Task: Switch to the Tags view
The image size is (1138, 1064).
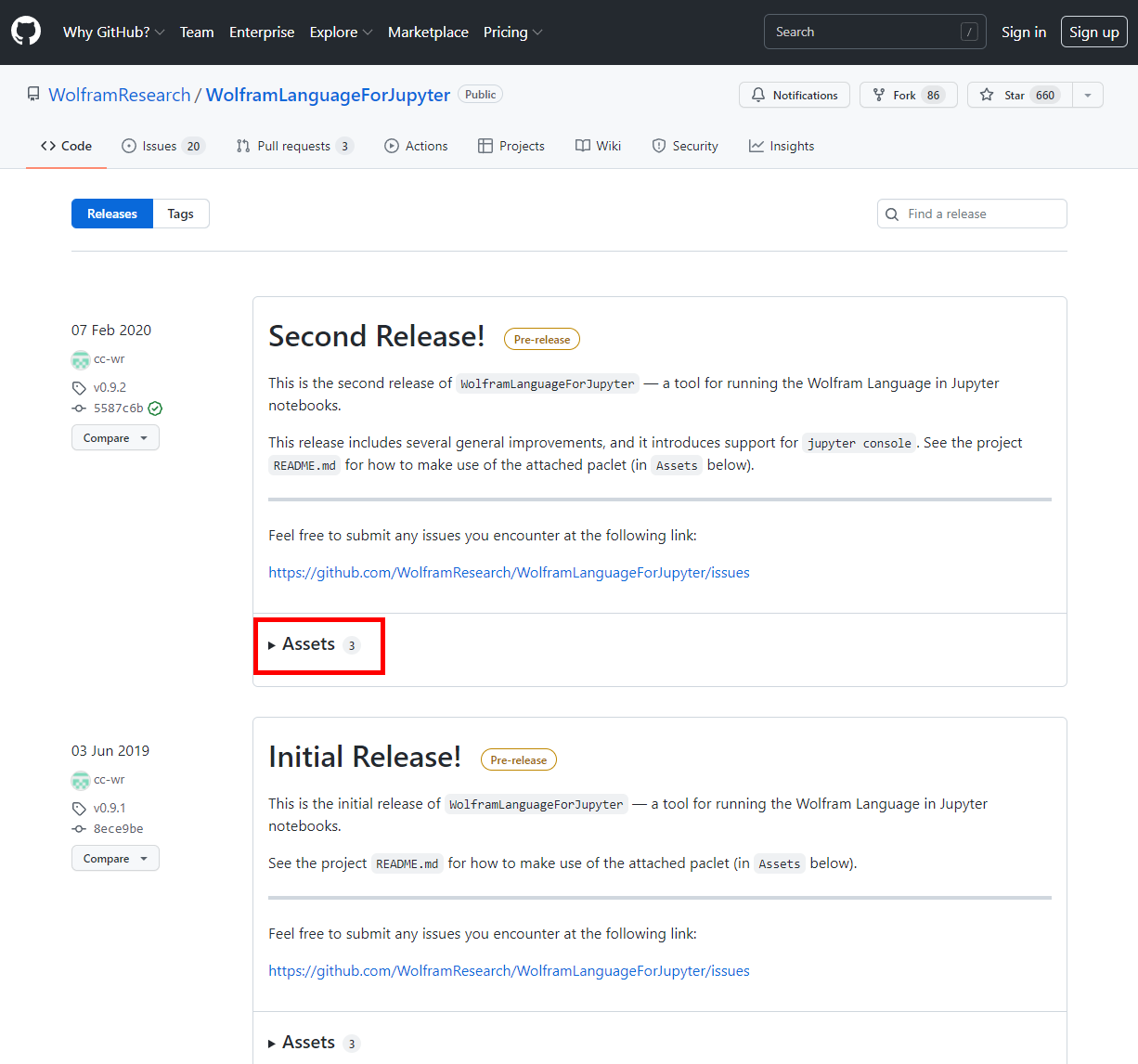Action: (x=181, y=214)
